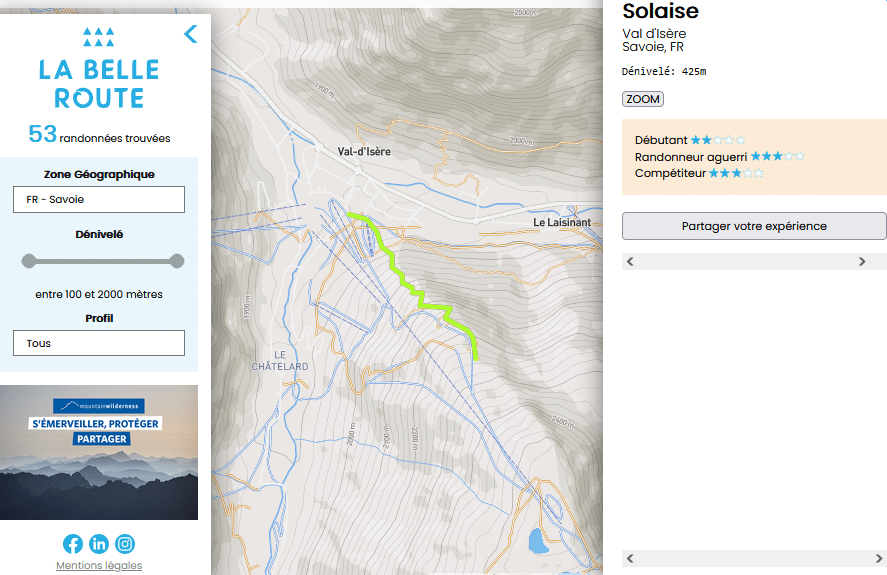Click the lower scrollbar right arrow

[x=879, y=559]
